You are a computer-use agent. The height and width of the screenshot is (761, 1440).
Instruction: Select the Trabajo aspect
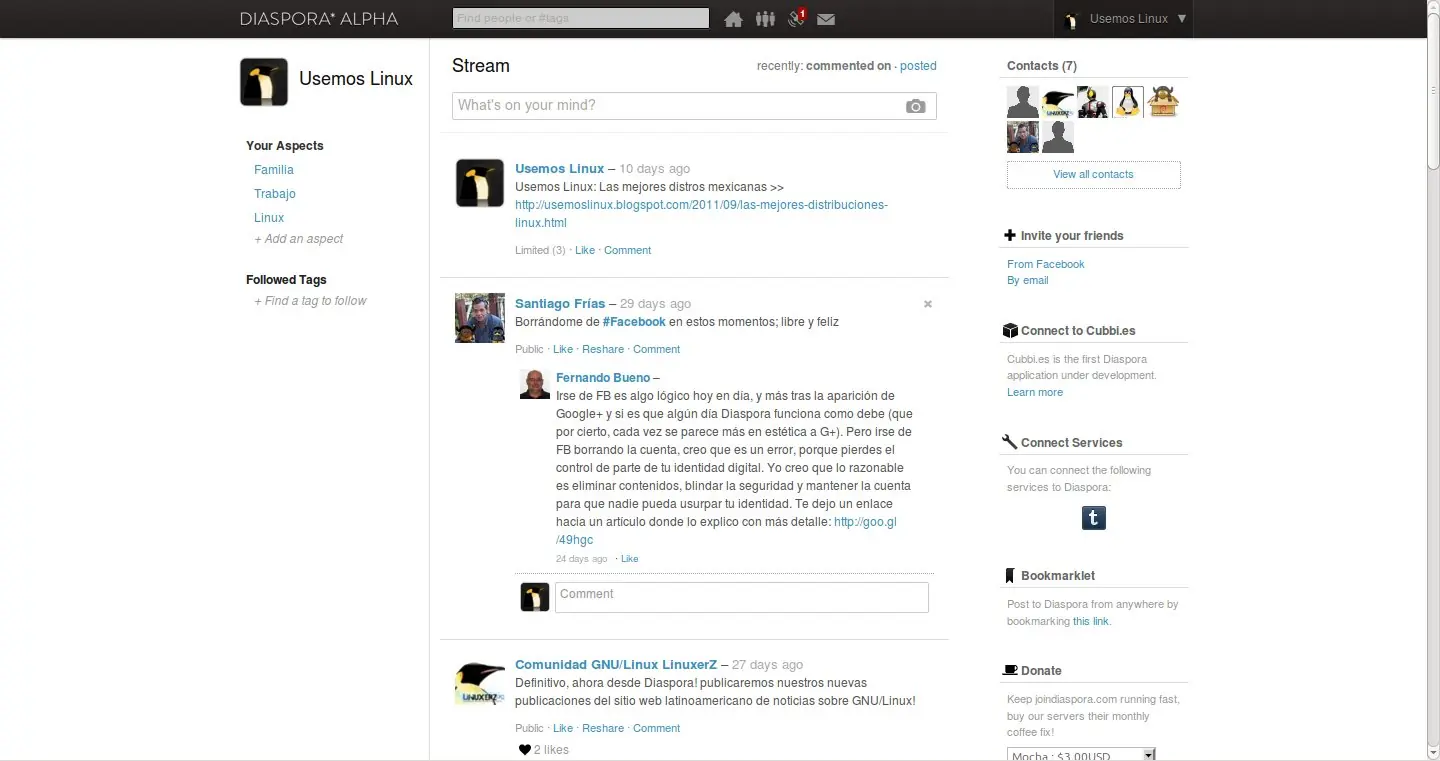tap(275, 194)
